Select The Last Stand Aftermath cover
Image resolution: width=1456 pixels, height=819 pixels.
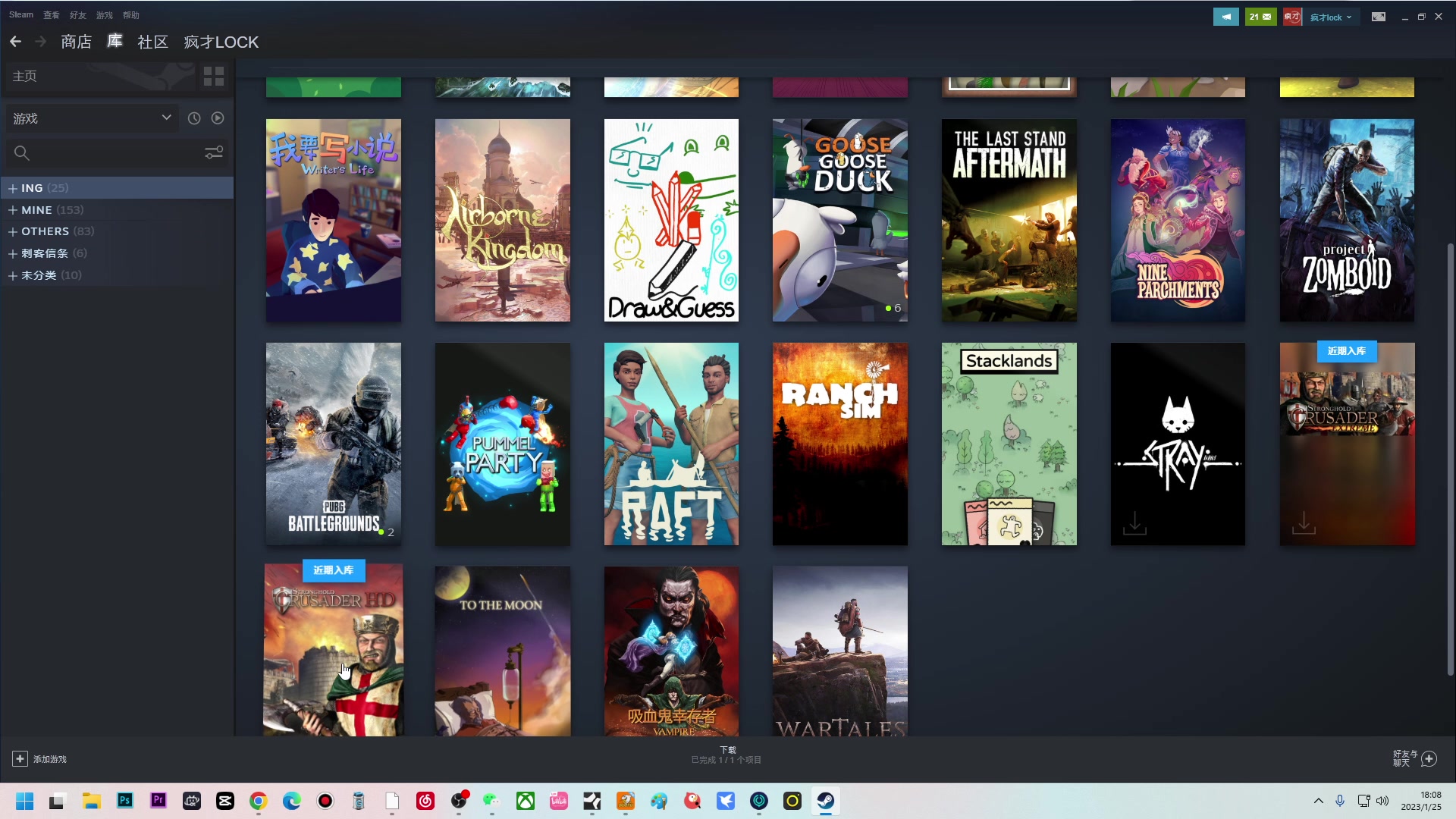(x=1009, y=220)
